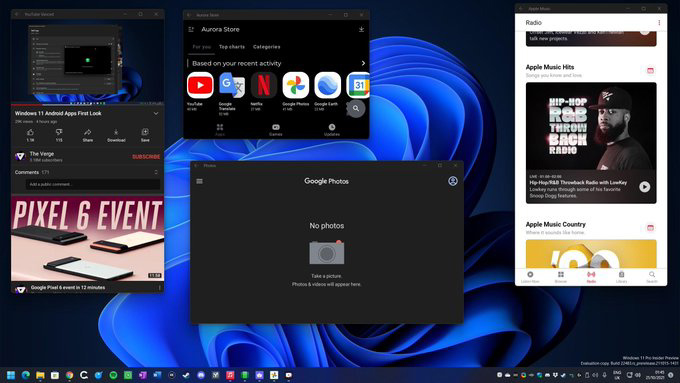Click the Add a public comment field

pos(92,184)
